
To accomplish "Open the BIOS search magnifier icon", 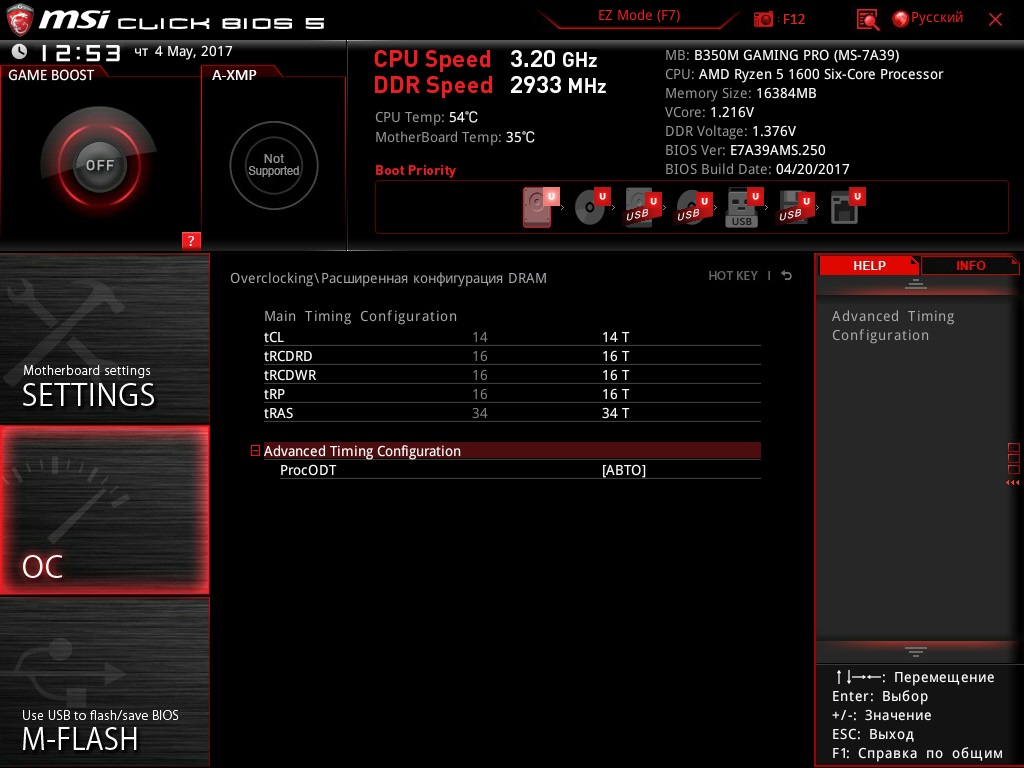I will point(867,20).
